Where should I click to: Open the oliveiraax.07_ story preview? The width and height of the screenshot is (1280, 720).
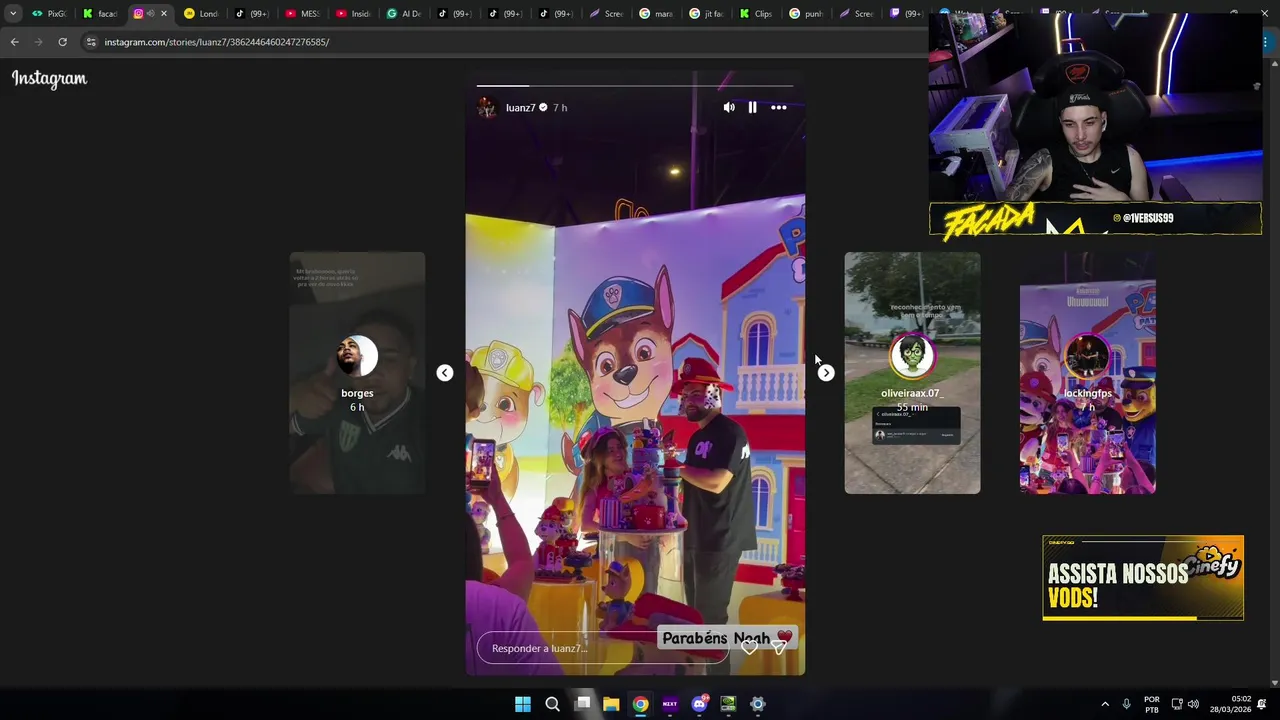[x=912, y=373]
